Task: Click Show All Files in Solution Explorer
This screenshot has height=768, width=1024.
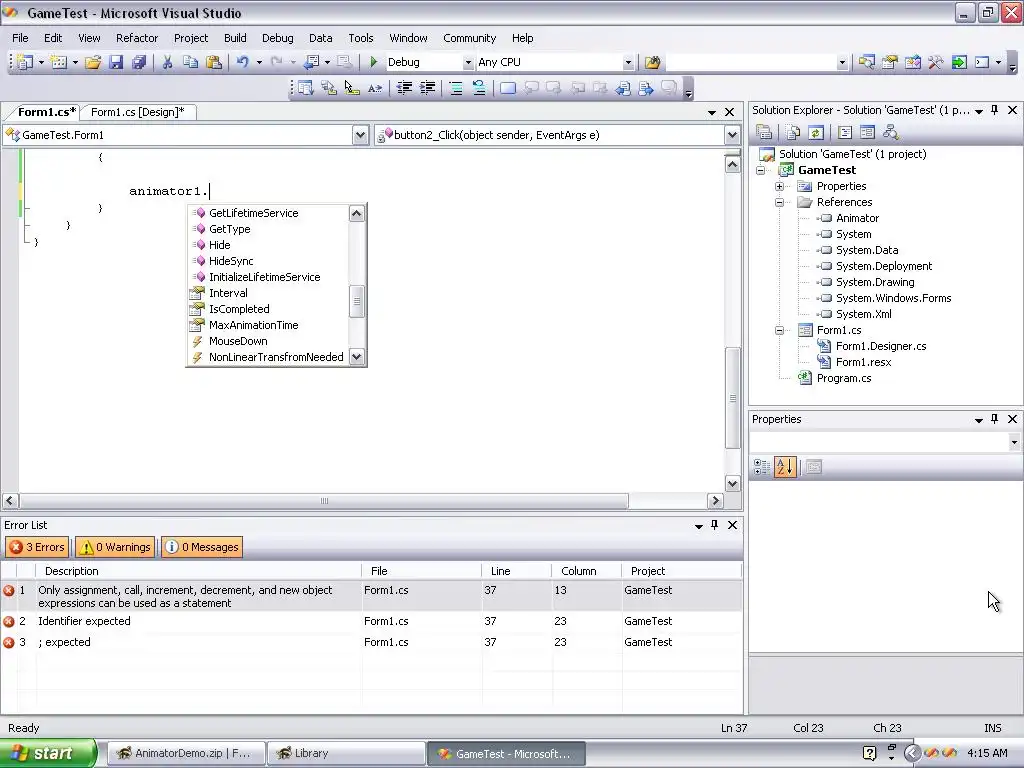Action: point(793,133)
